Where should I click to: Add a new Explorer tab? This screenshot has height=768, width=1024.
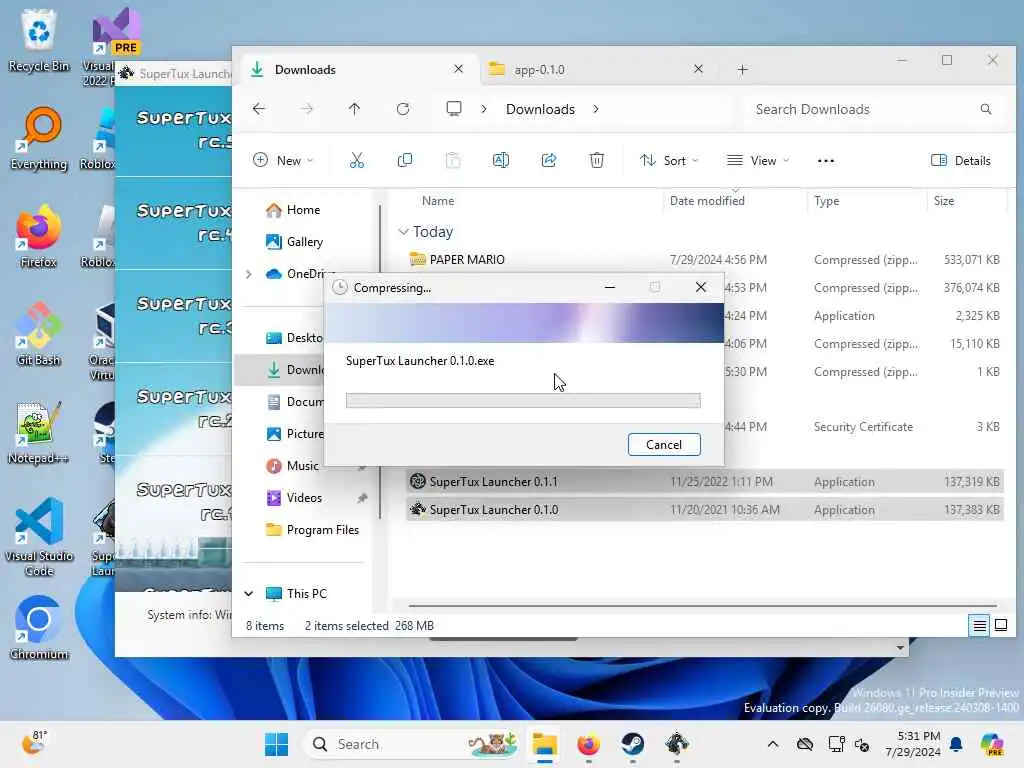click(743, 69)
